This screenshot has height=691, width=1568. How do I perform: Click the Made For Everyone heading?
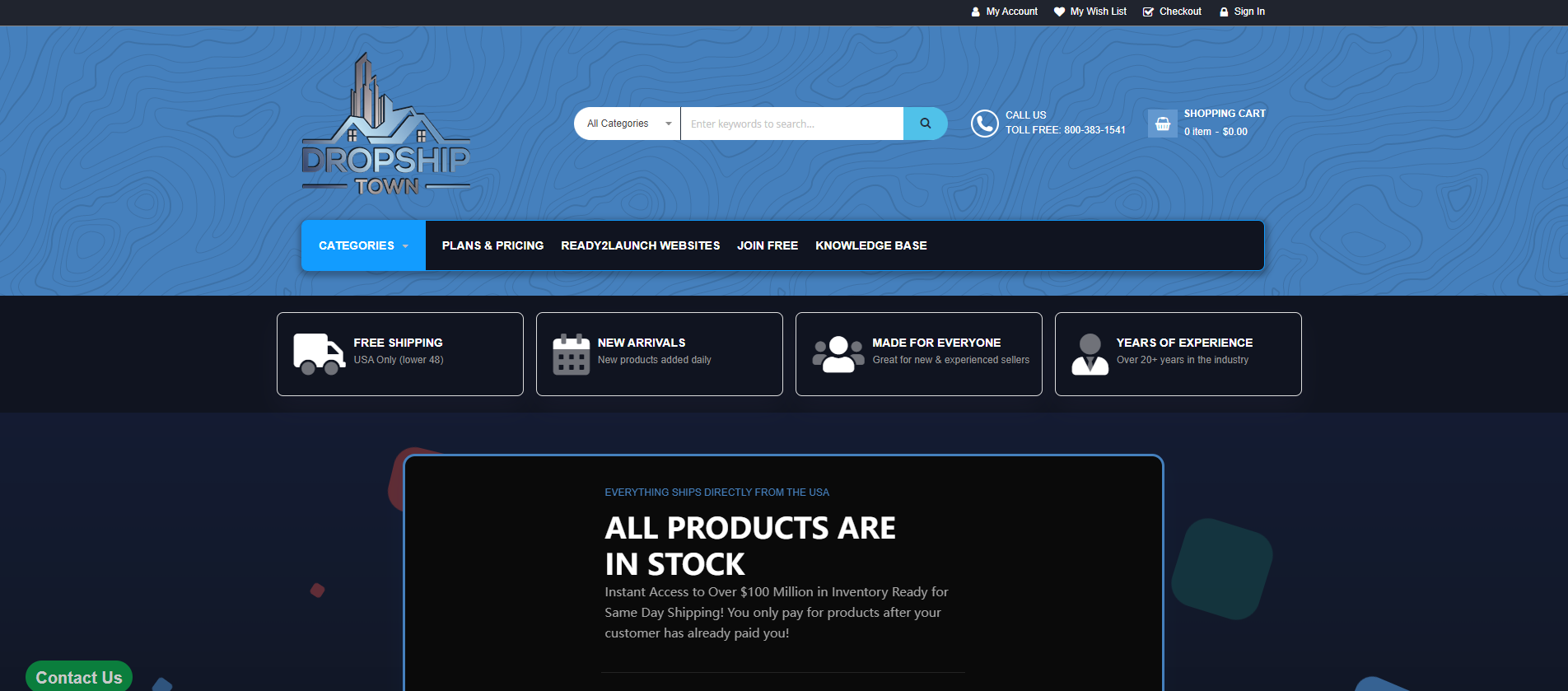[x=937, y=343]
